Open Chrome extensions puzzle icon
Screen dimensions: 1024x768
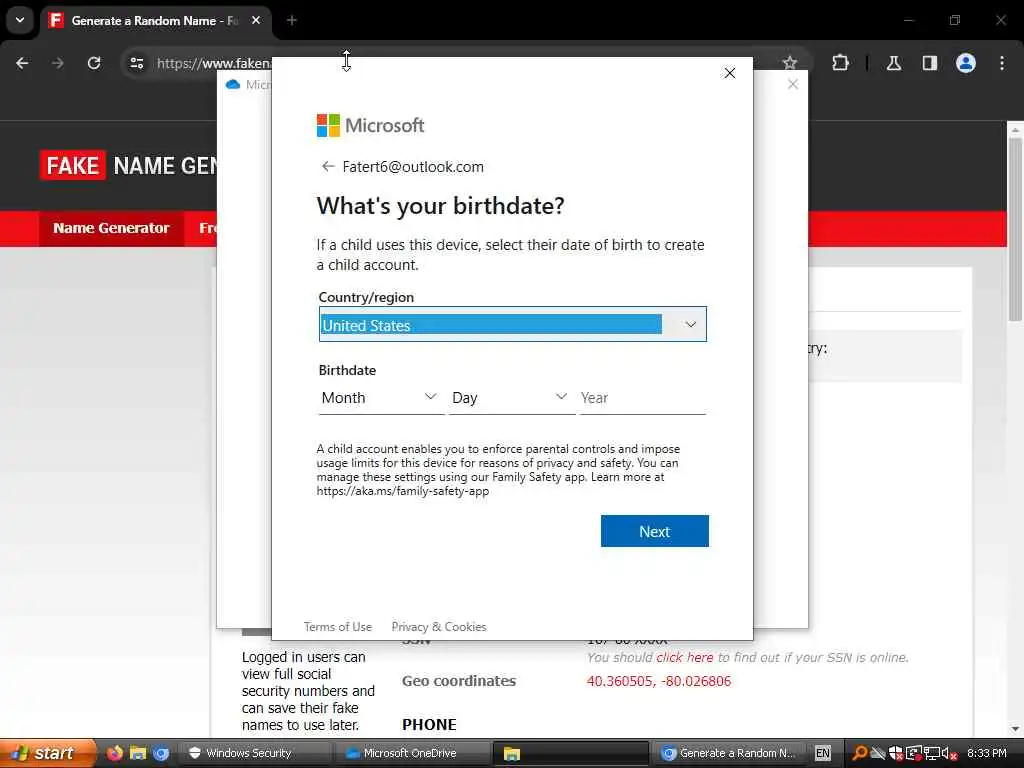tap(840, 63)
